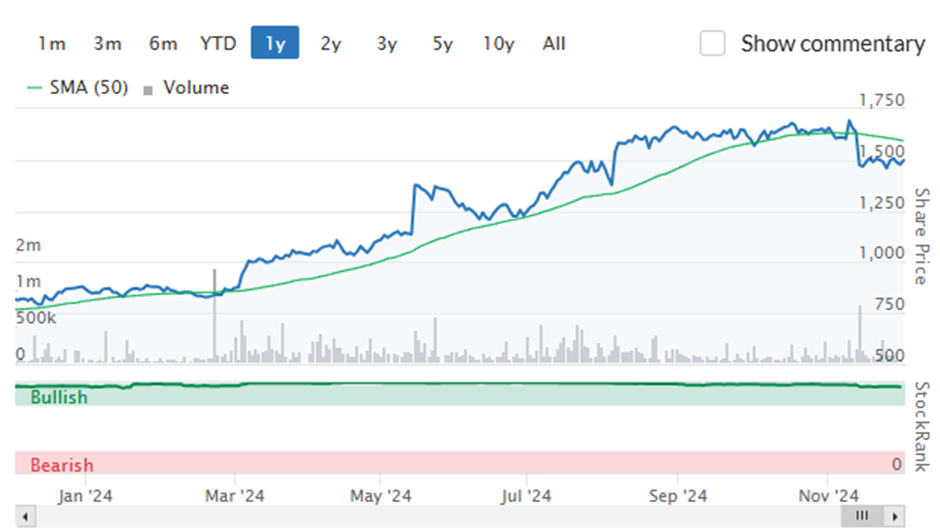Select the 1m time range

pos(52,43)
